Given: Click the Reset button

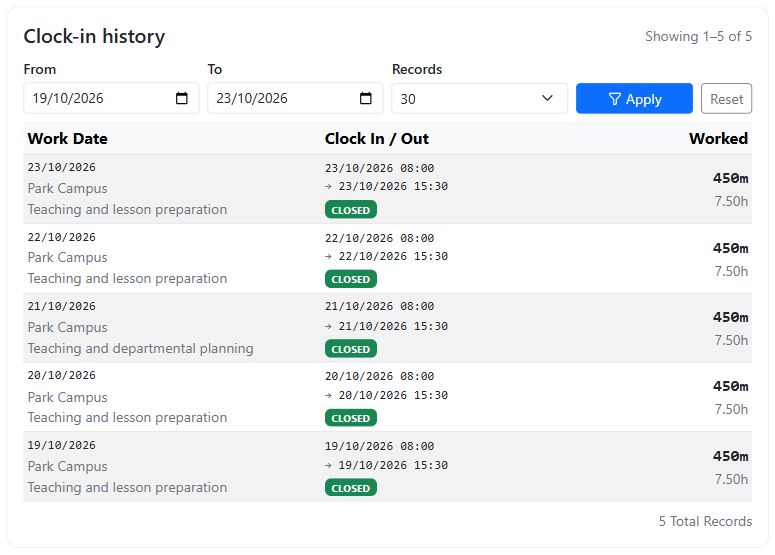Looking at the screenshot, I should (x=726, y=98).
